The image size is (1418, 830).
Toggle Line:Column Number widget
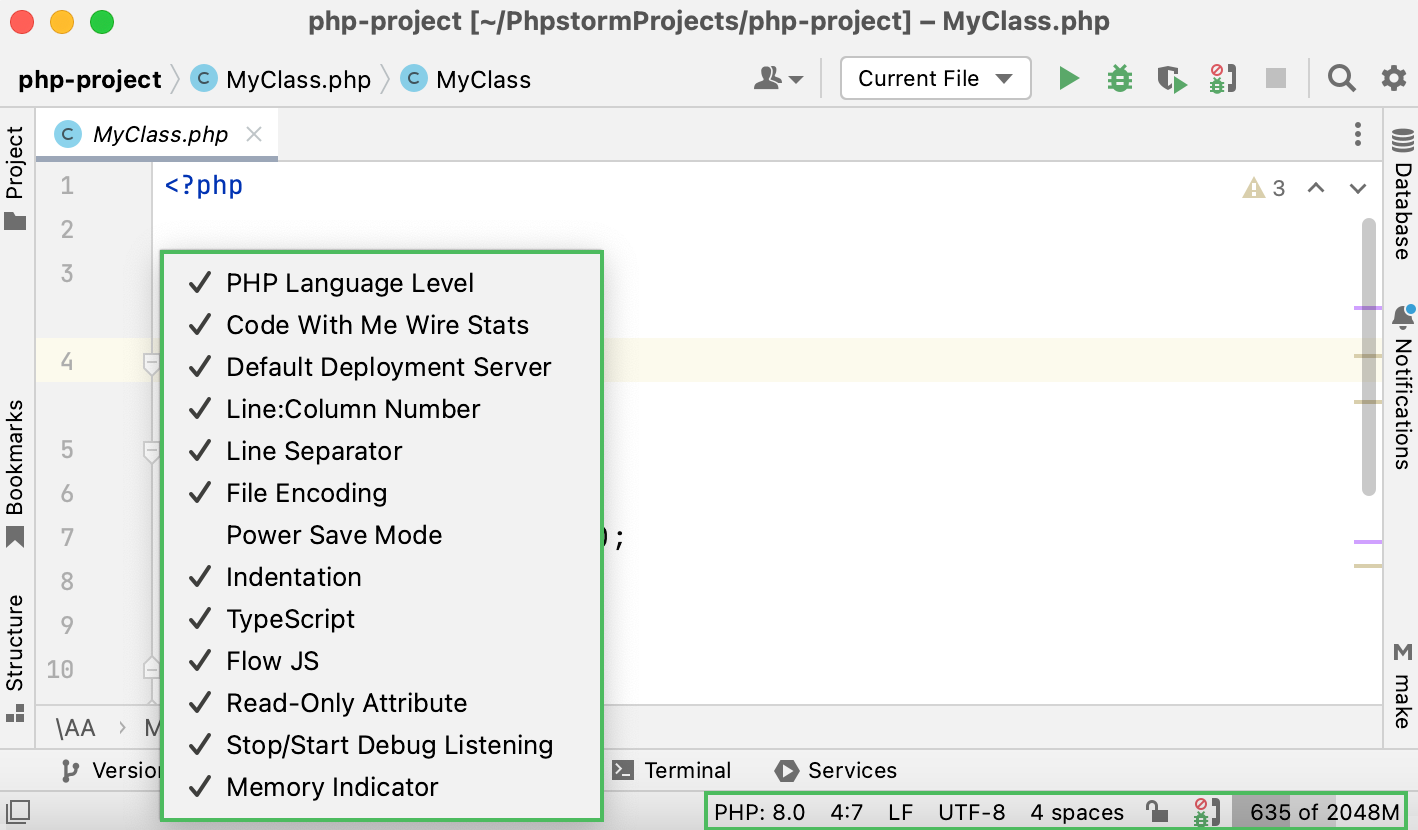point(381,409)
